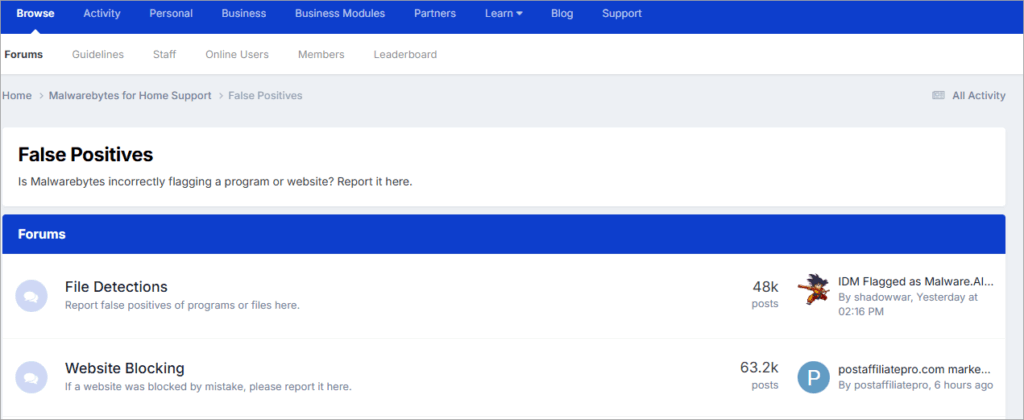Open the shadowwar avatar image

813,290
